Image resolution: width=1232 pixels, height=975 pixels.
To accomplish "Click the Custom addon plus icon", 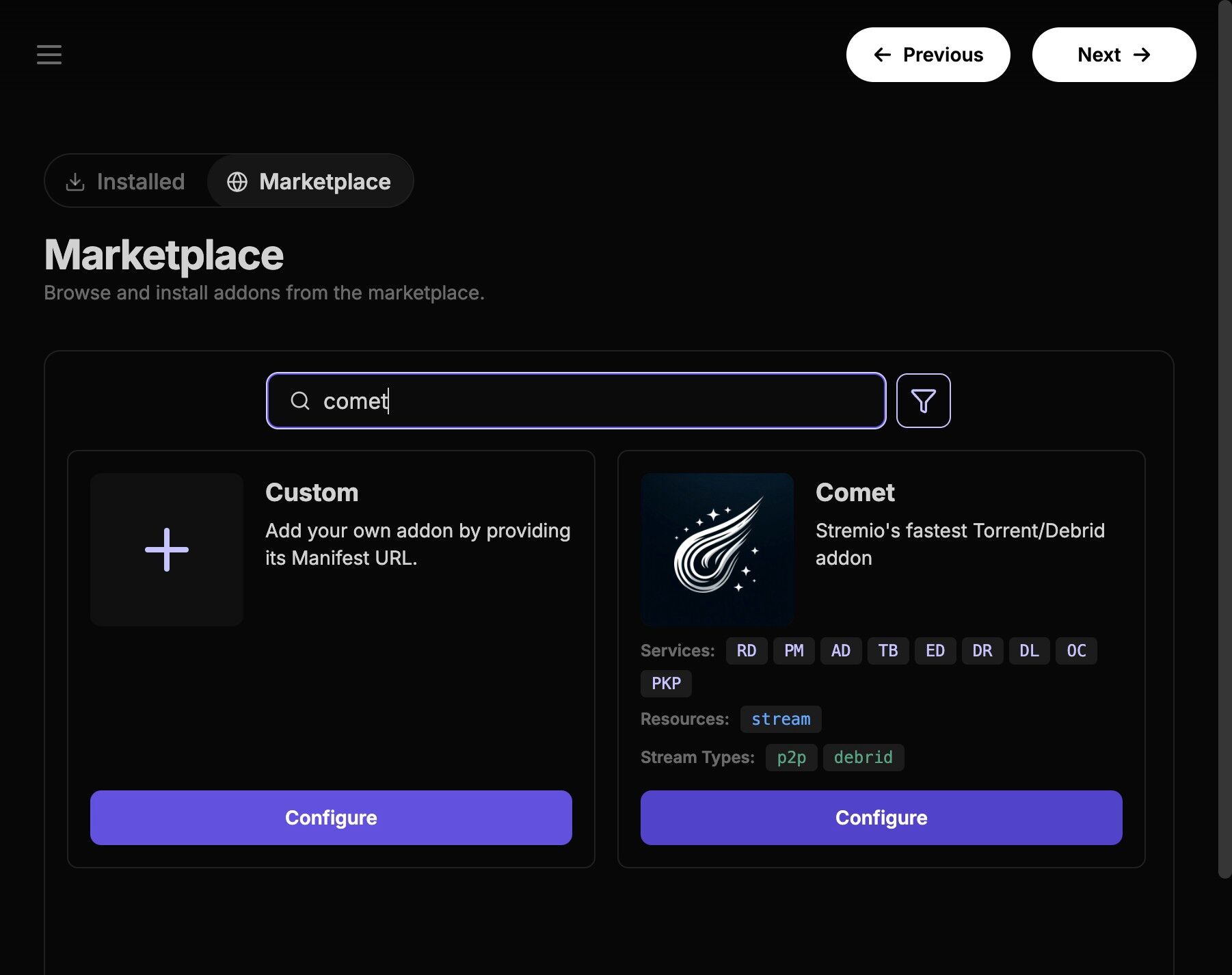I will click(x=167, y=550).
